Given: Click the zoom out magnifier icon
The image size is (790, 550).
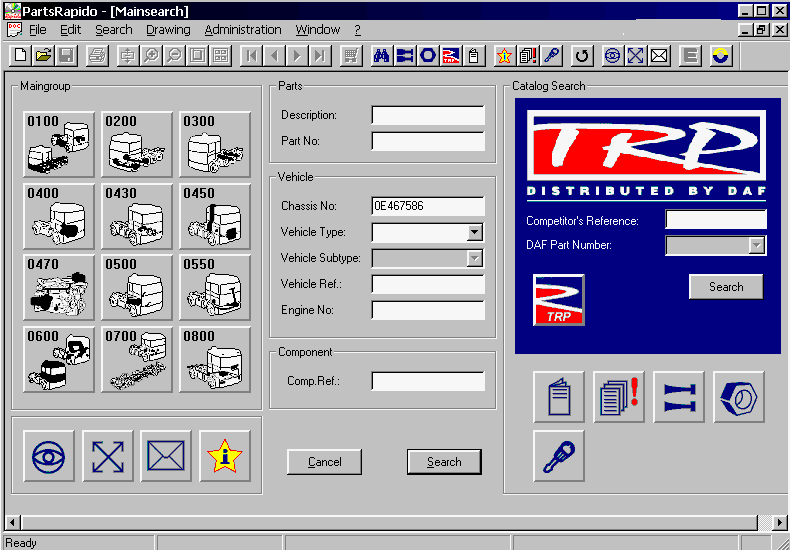Looking at the screenshot, I should coord(174,55).
